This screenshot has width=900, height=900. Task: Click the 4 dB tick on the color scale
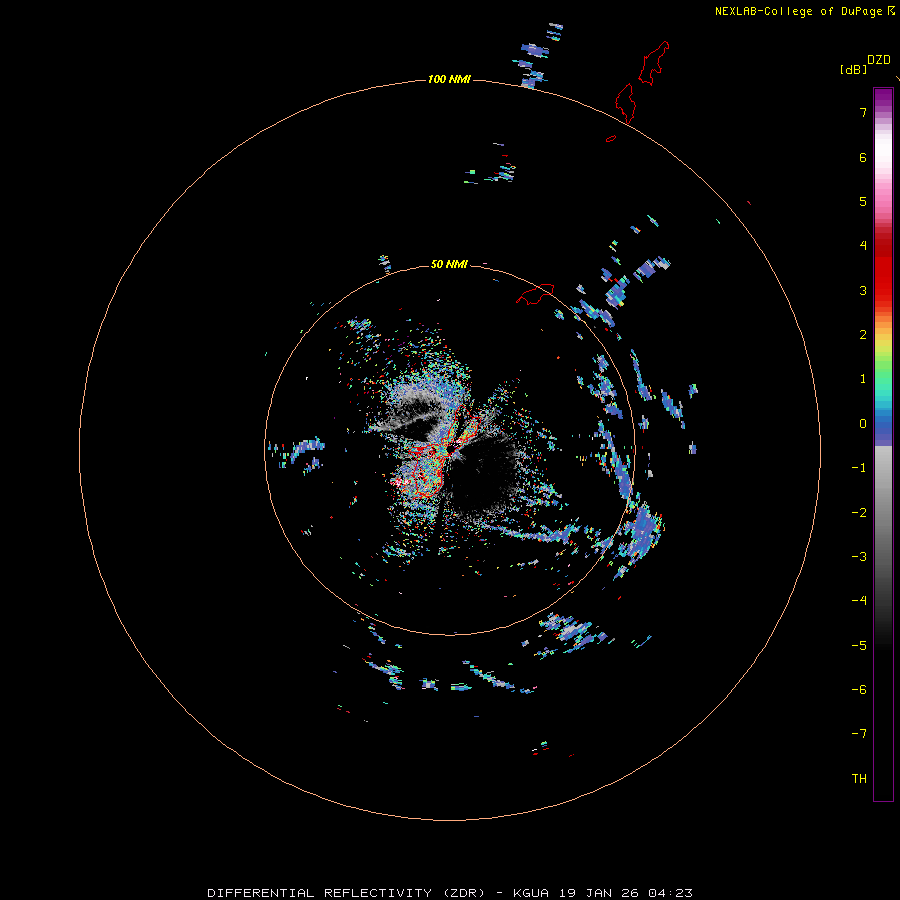863,246
